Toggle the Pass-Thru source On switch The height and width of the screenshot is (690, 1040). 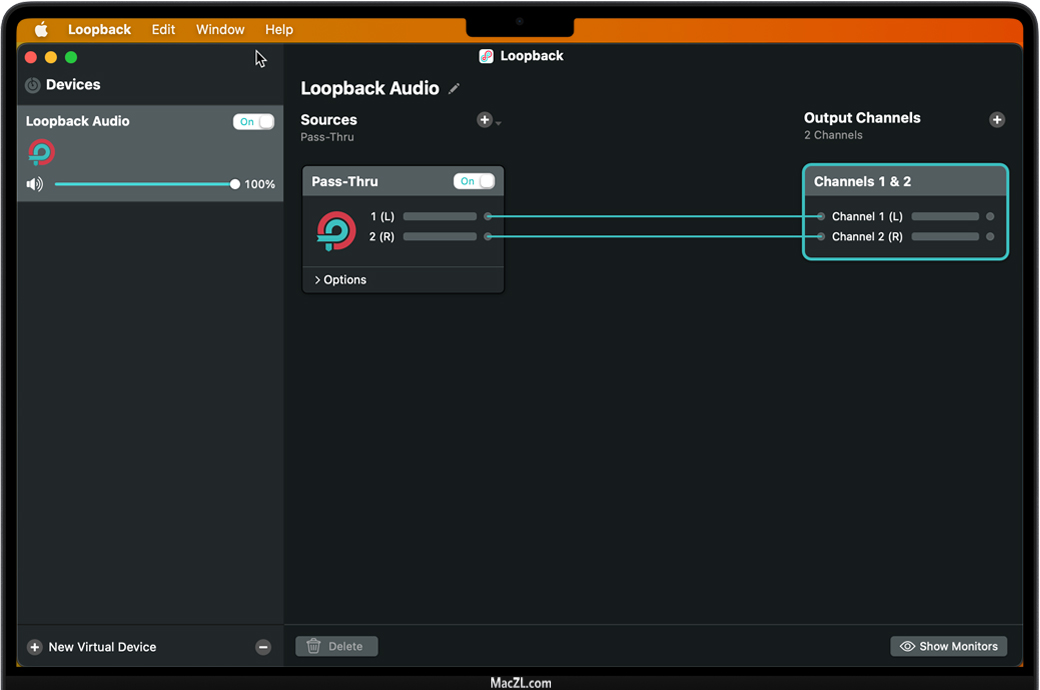474,182
